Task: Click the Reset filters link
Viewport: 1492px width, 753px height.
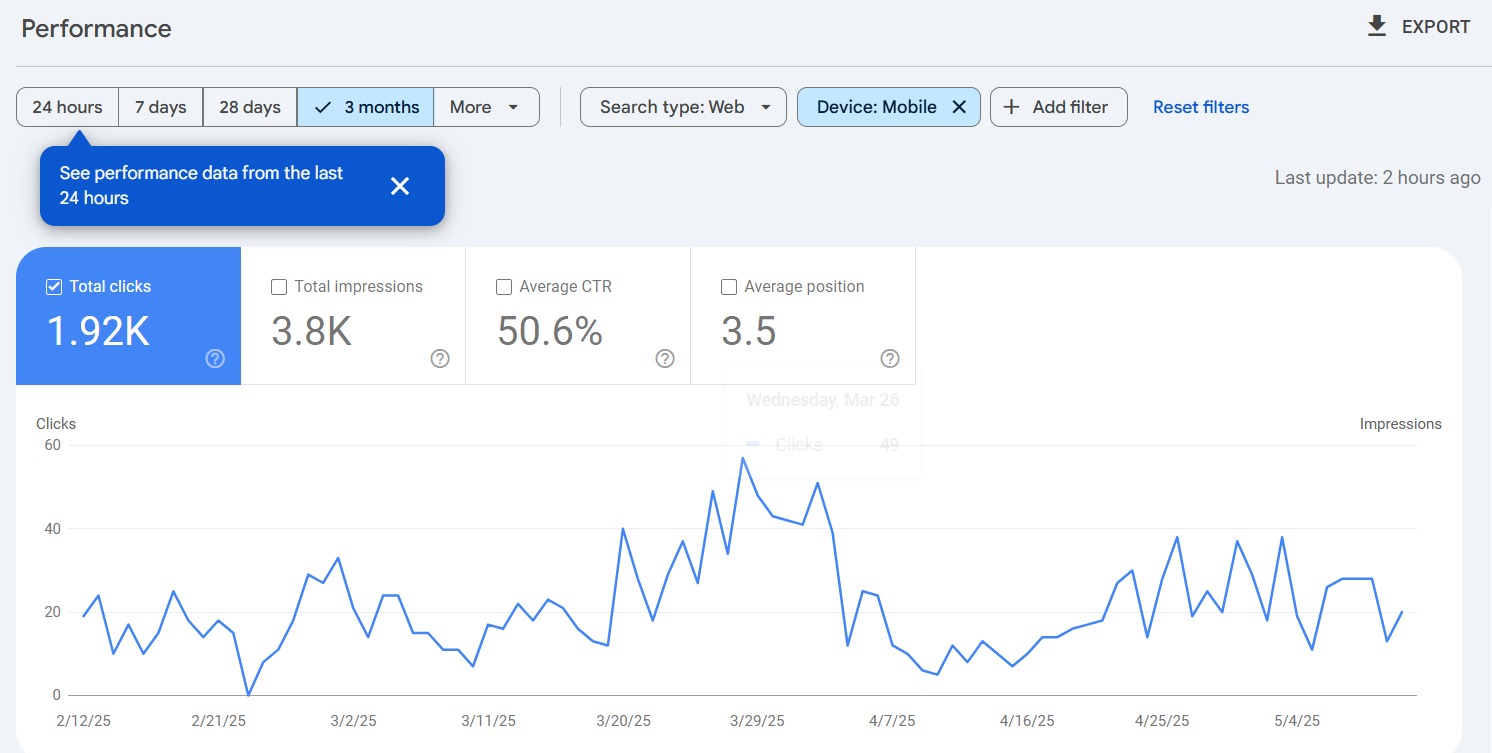Action: (x=1200, y=107)
